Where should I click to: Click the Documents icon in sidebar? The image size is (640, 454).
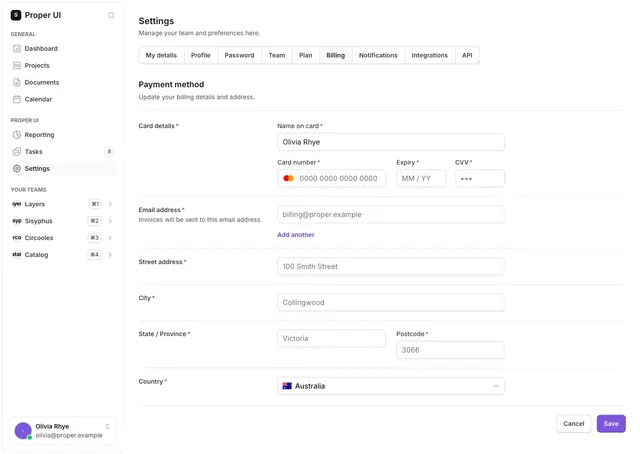[17, 82]
